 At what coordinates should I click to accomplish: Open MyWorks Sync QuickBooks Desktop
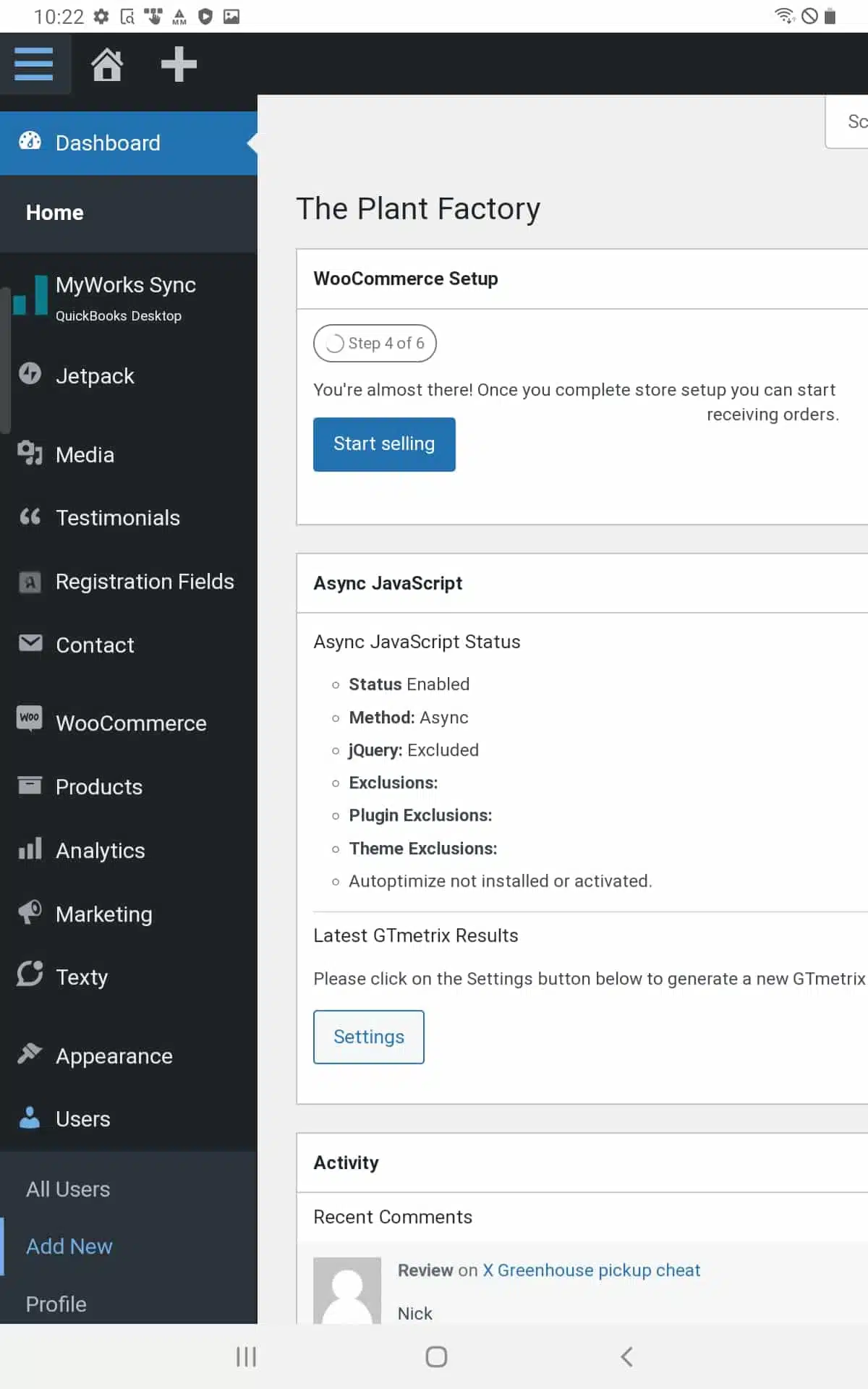pyautogui.click(x=125, y=297)
